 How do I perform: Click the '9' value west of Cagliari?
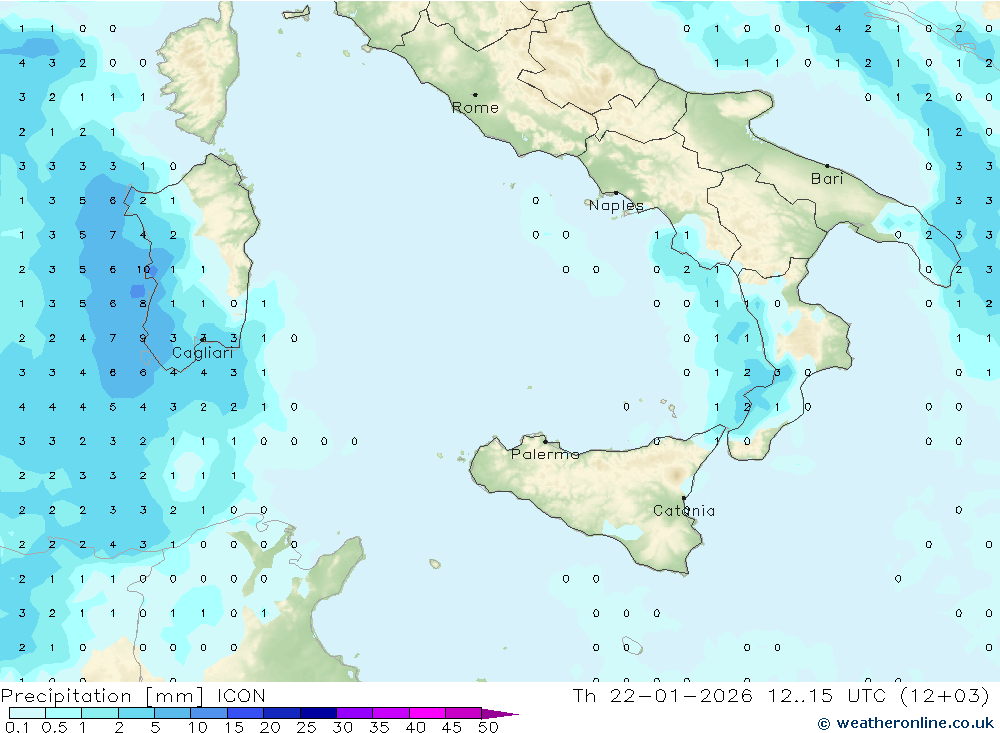tap(143, 338)
